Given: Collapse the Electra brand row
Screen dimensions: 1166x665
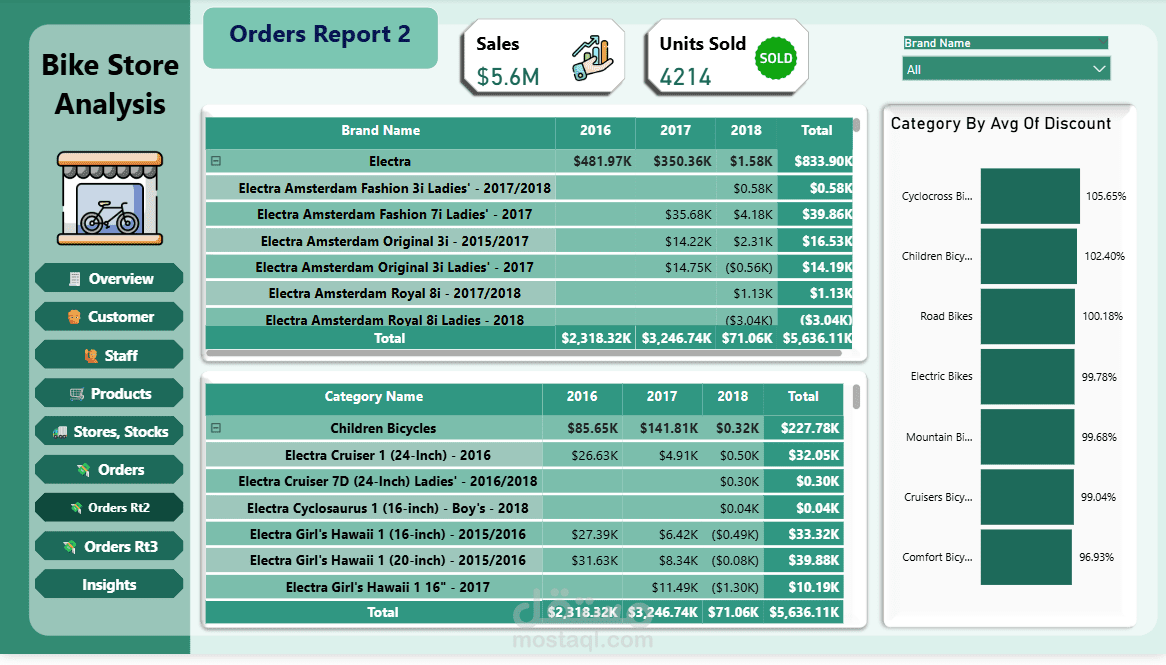Looking at the screenshot, I should pos(216,161).
